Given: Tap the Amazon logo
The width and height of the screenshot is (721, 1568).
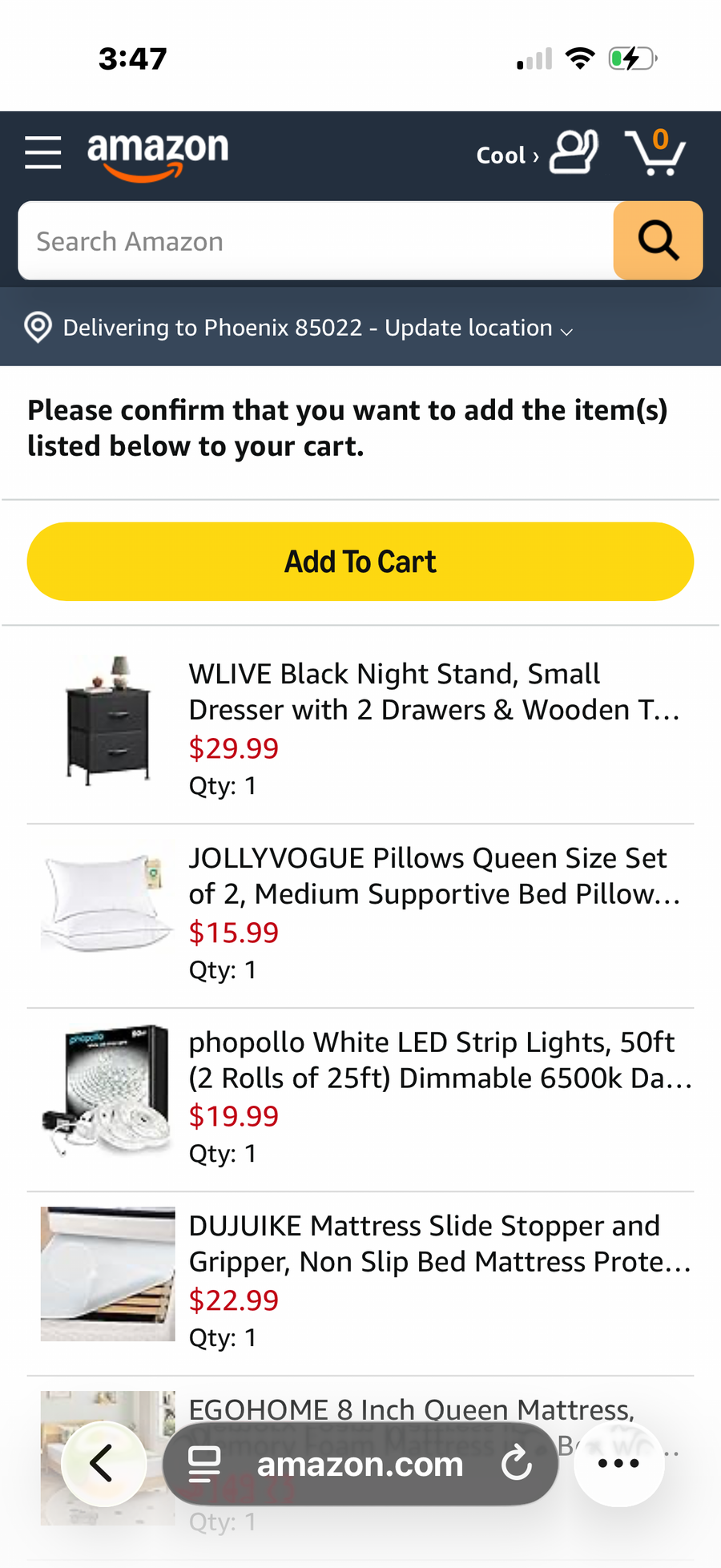Looking at the screenshot, I should coord(158,152).
